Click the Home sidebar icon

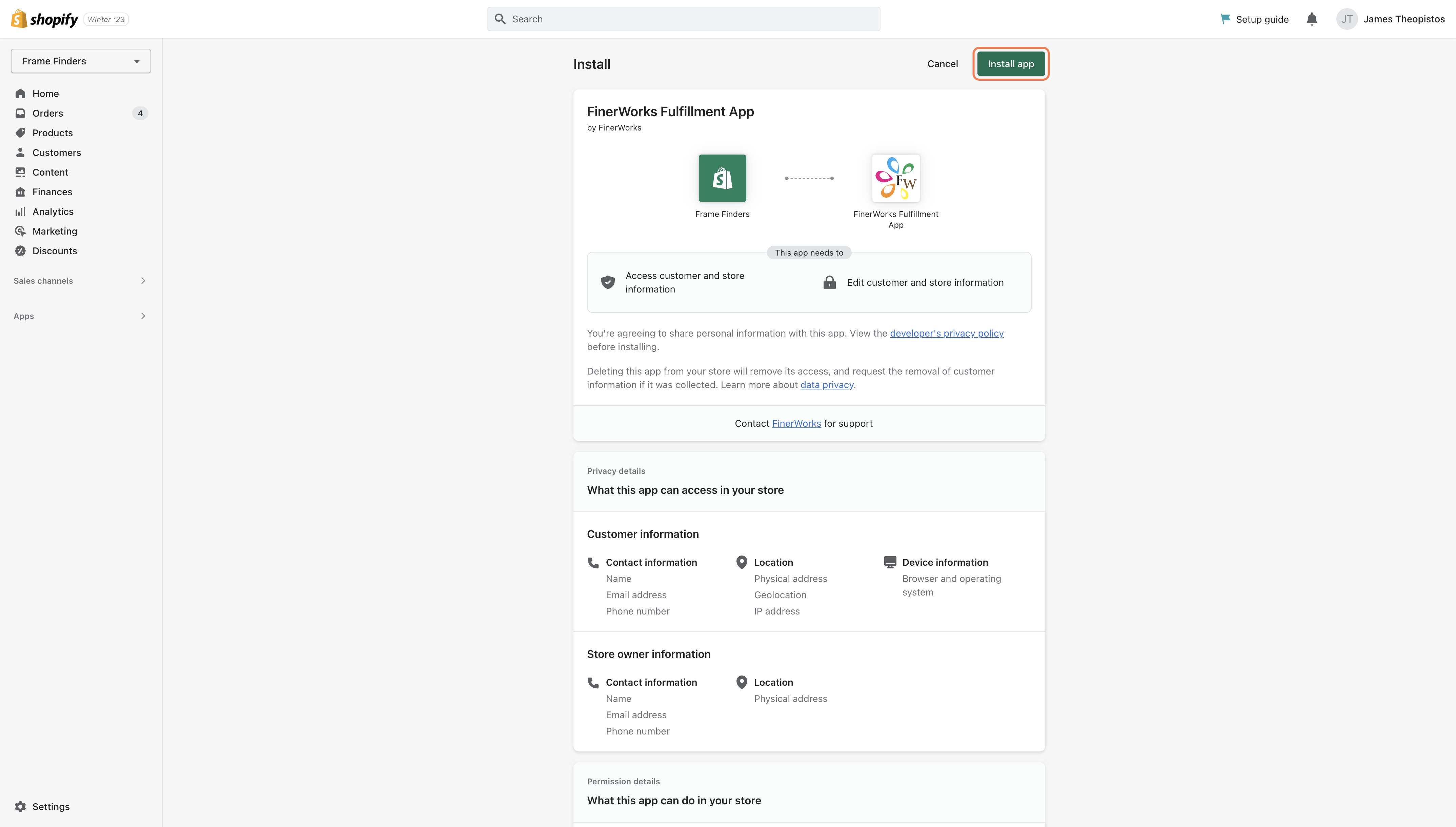click(20, 94)
